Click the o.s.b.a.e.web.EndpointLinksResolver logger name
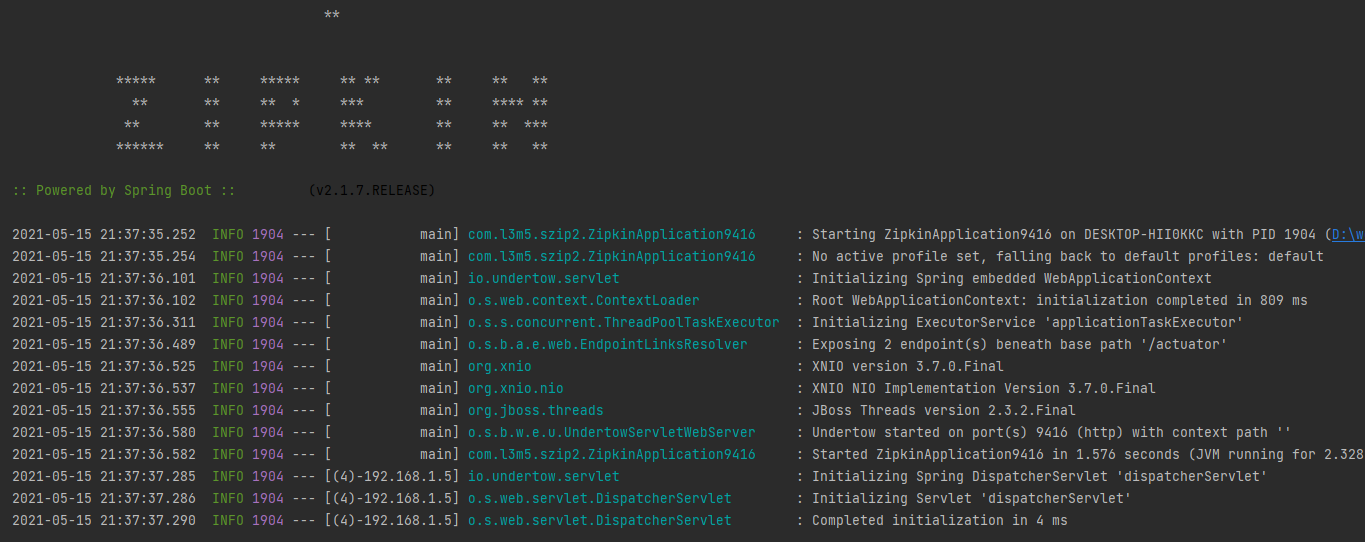This screenshot has height=542, width=1365. [607, 345]
